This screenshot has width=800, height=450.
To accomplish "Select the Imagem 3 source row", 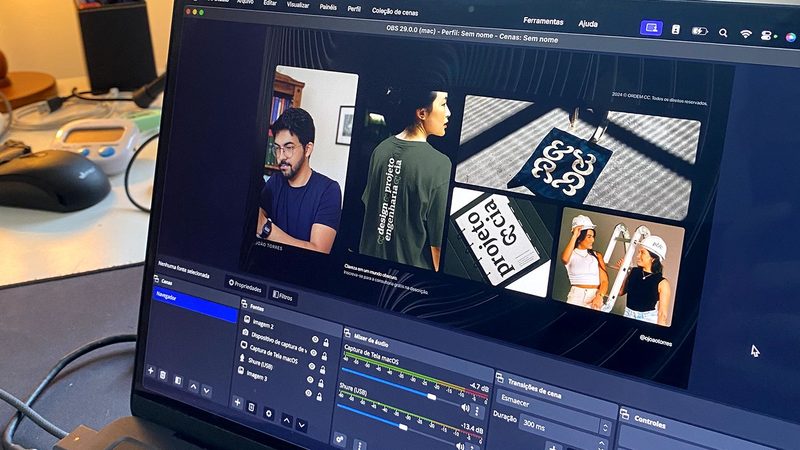I will (x=280, y=384).
